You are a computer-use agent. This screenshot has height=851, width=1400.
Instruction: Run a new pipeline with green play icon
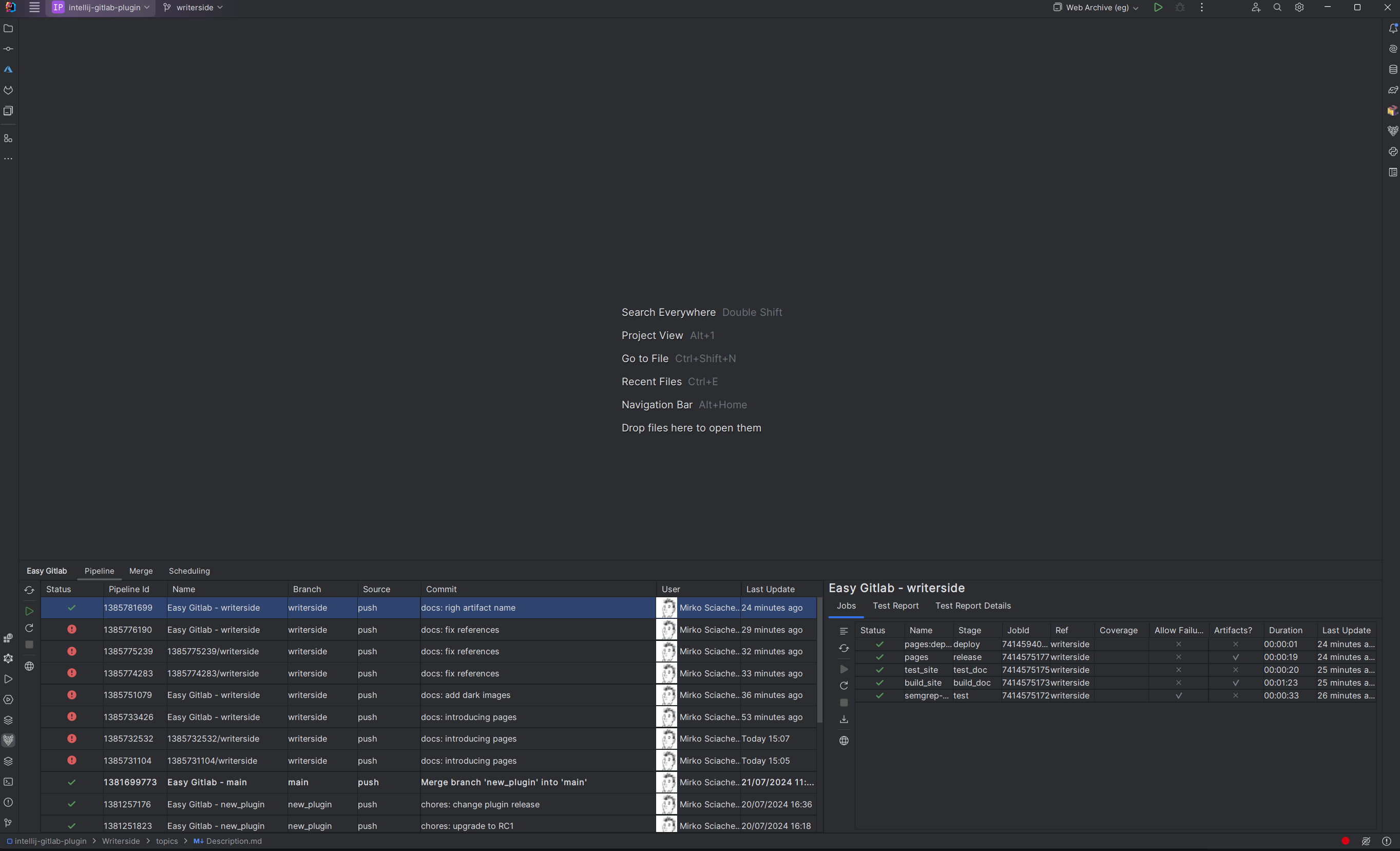tap(29, 611)
